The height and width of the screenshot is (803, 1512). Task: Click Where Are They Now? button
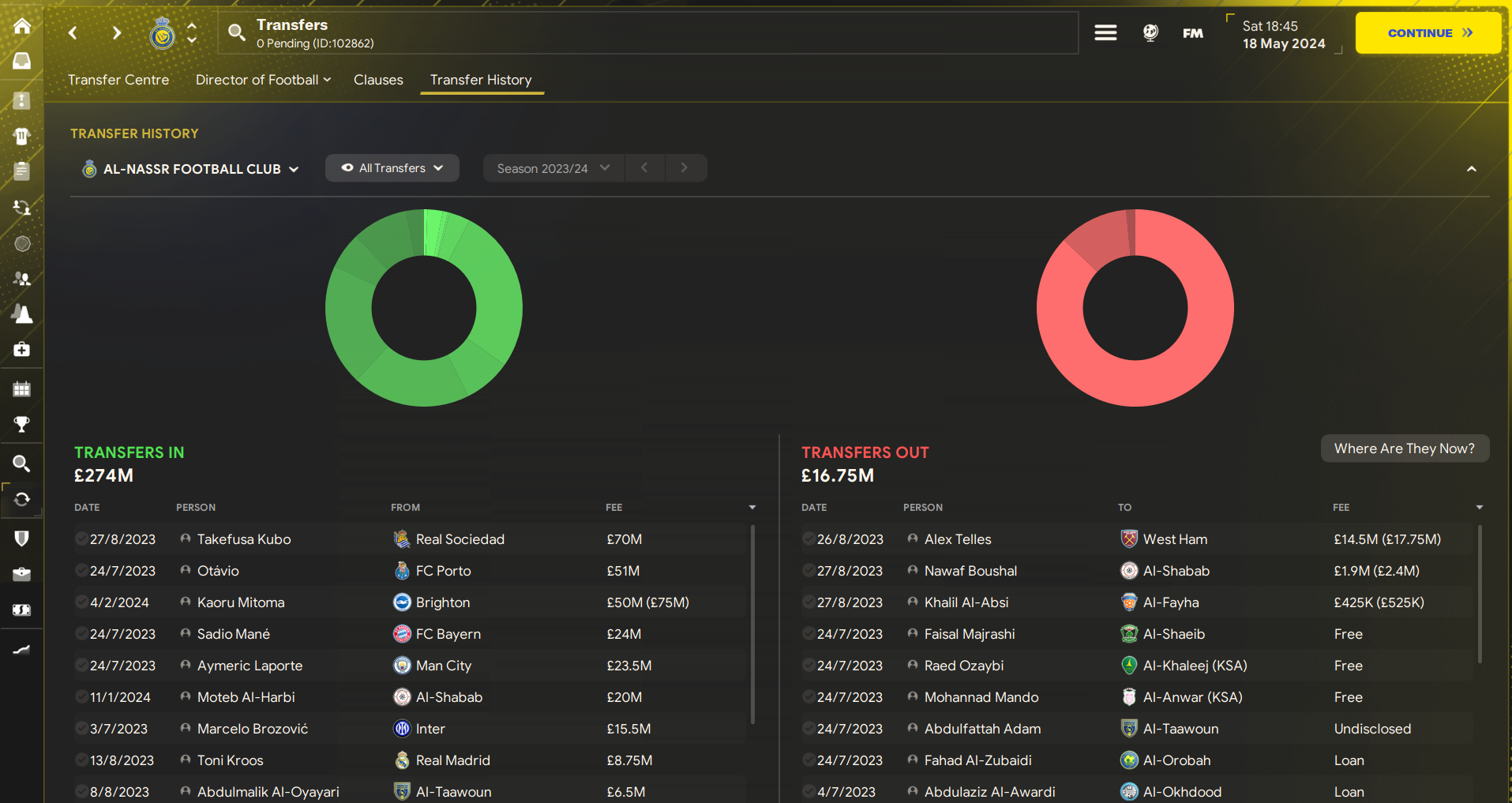click(1405, 448)
